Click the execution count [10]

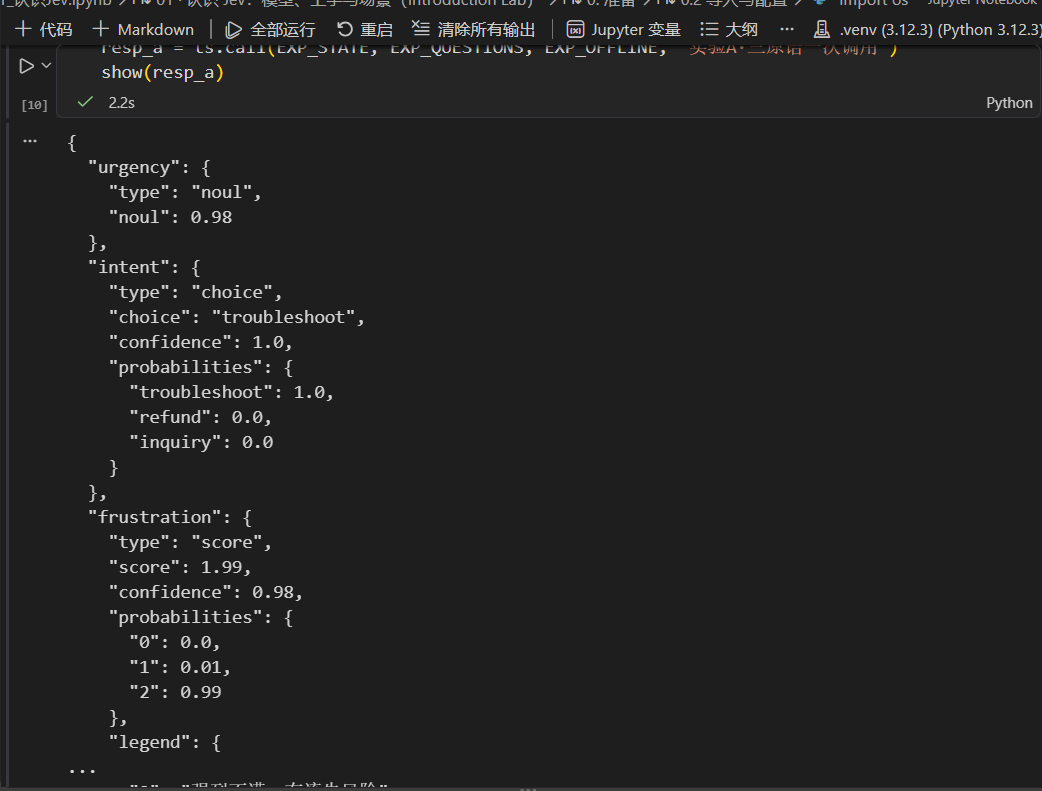point(35,105)
